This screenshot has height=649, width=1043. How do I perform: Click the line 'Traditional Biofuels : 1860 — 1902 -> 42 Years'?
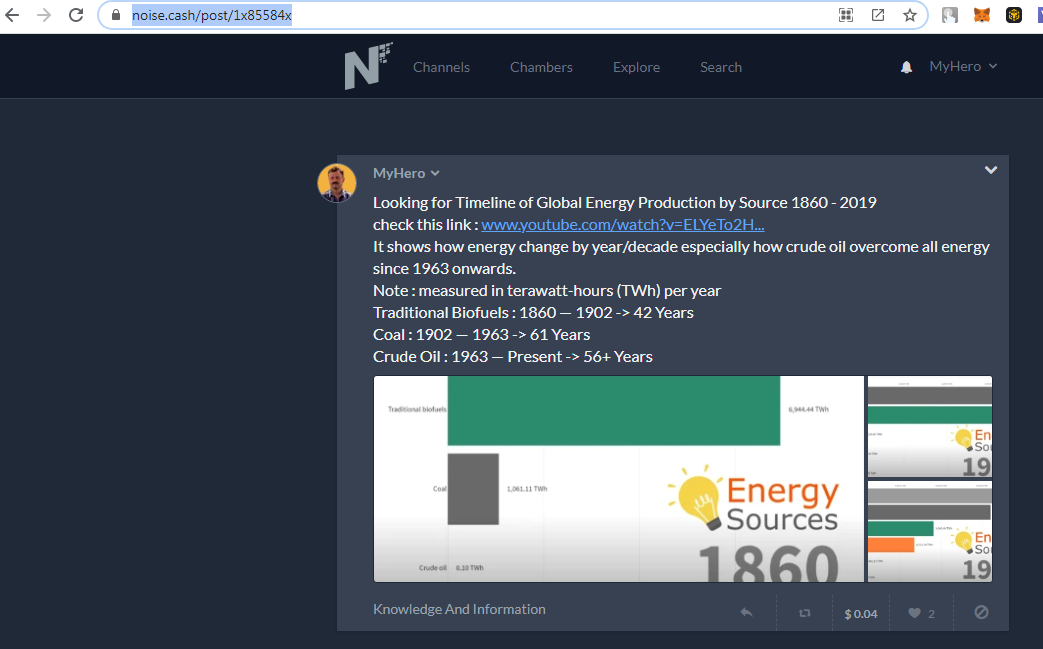[533, 313]
